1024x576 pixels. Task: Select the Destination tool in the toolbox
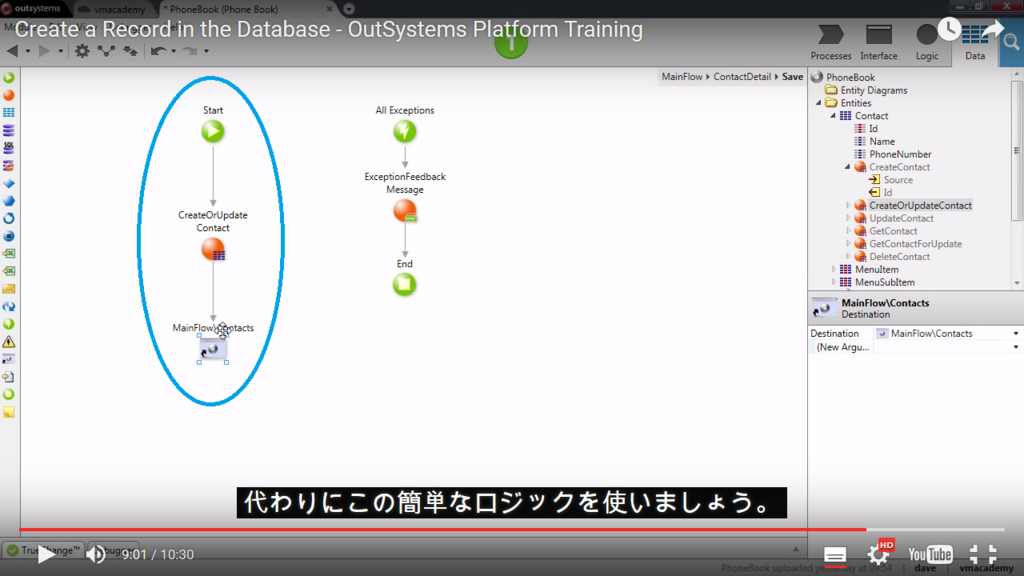[x=8, y=359]
